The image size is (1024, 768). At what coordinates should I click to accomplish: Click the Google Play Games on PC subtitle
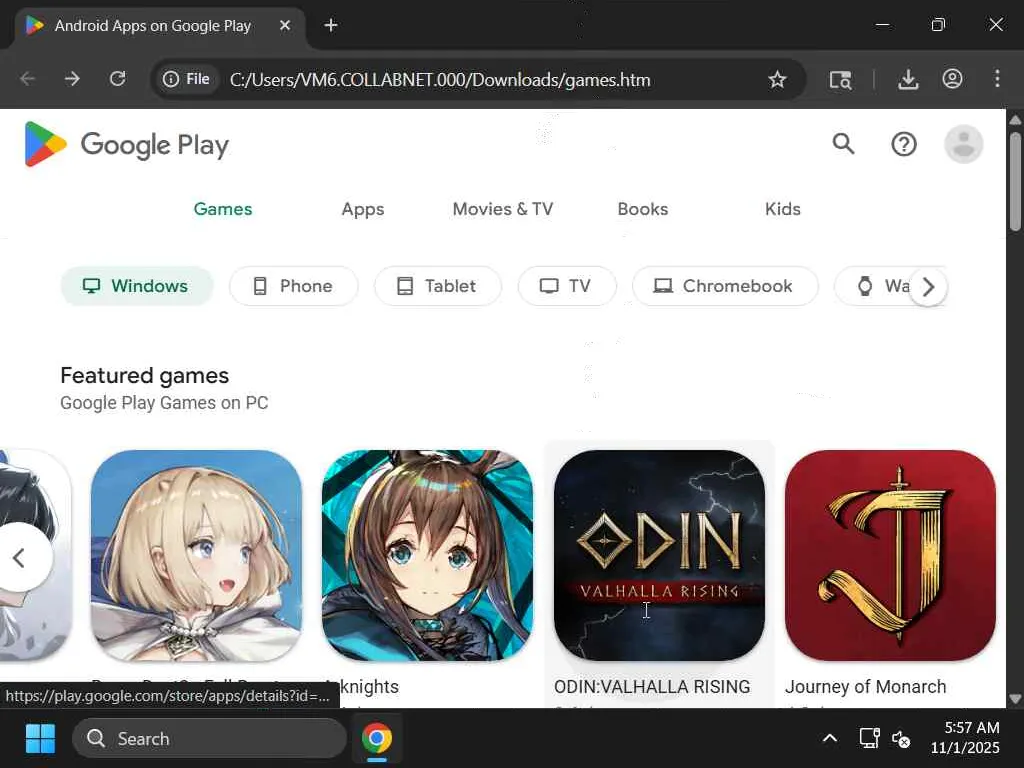click(x=164, y=403)
